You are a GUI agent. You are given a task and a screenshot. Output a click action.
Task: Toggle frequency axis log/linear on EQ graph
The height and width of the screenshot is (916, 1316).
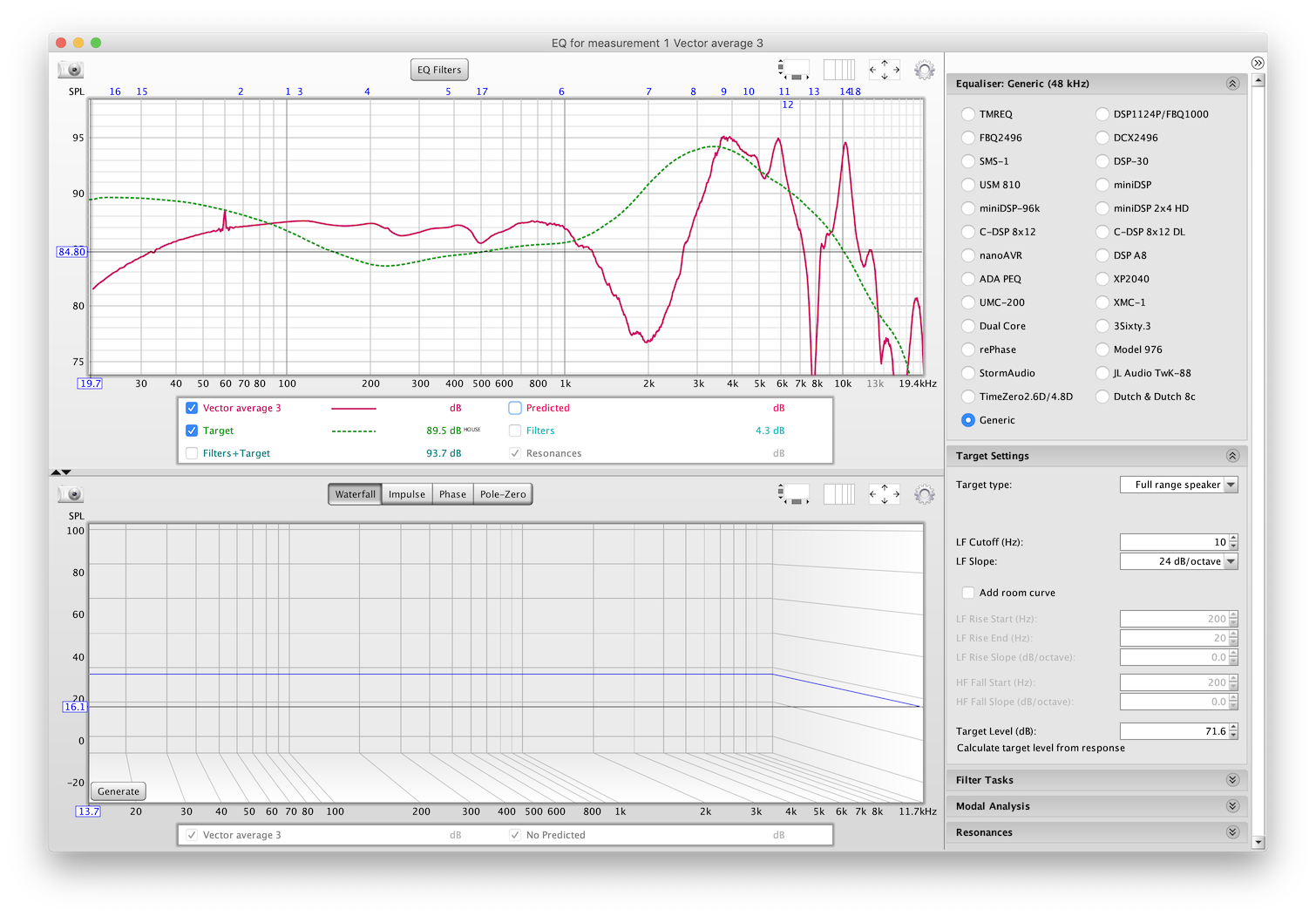tap(838, 70)
